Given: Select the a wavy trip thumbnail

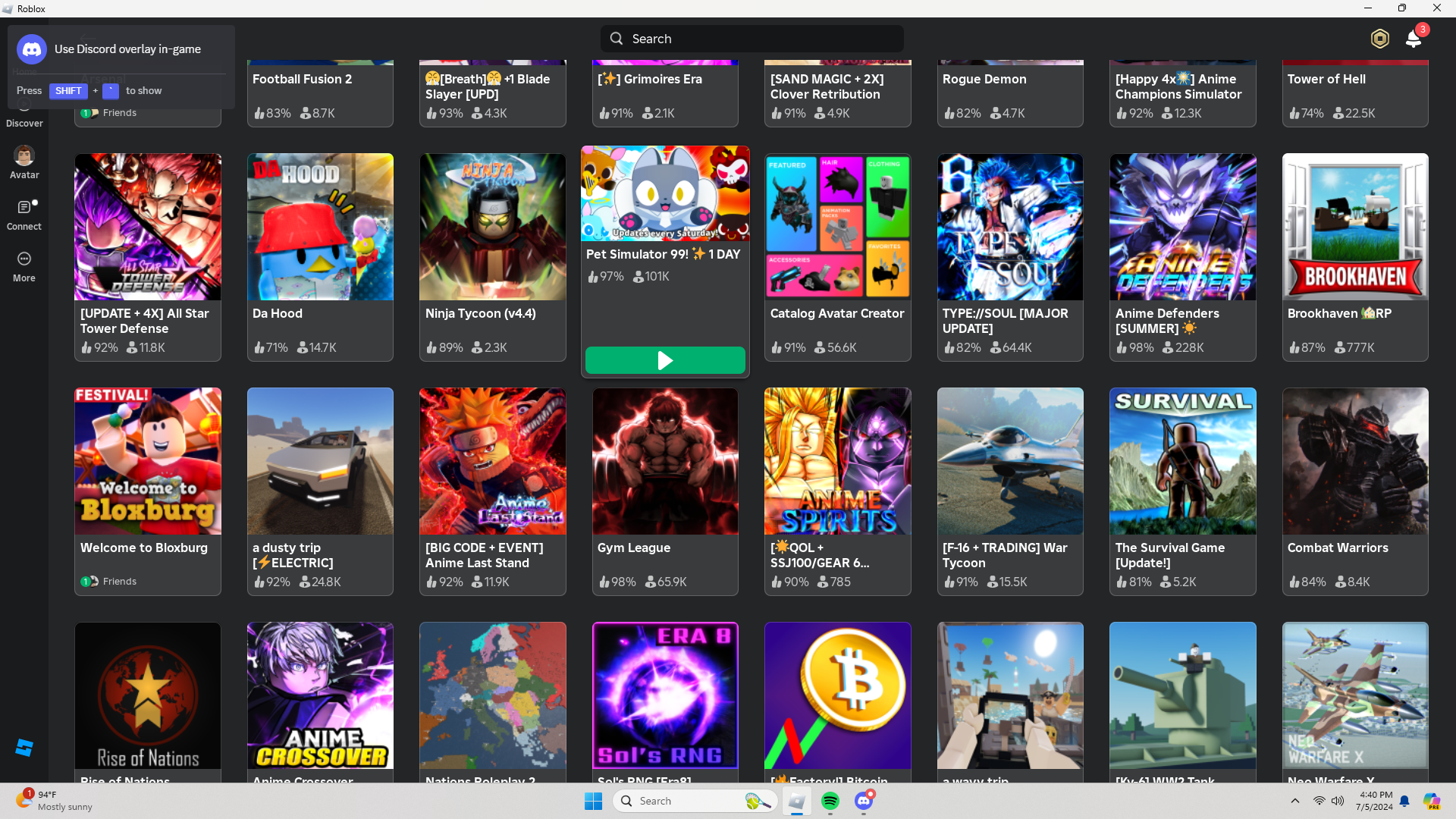Looking at the screenshot, I should (x=1010, y=695).
